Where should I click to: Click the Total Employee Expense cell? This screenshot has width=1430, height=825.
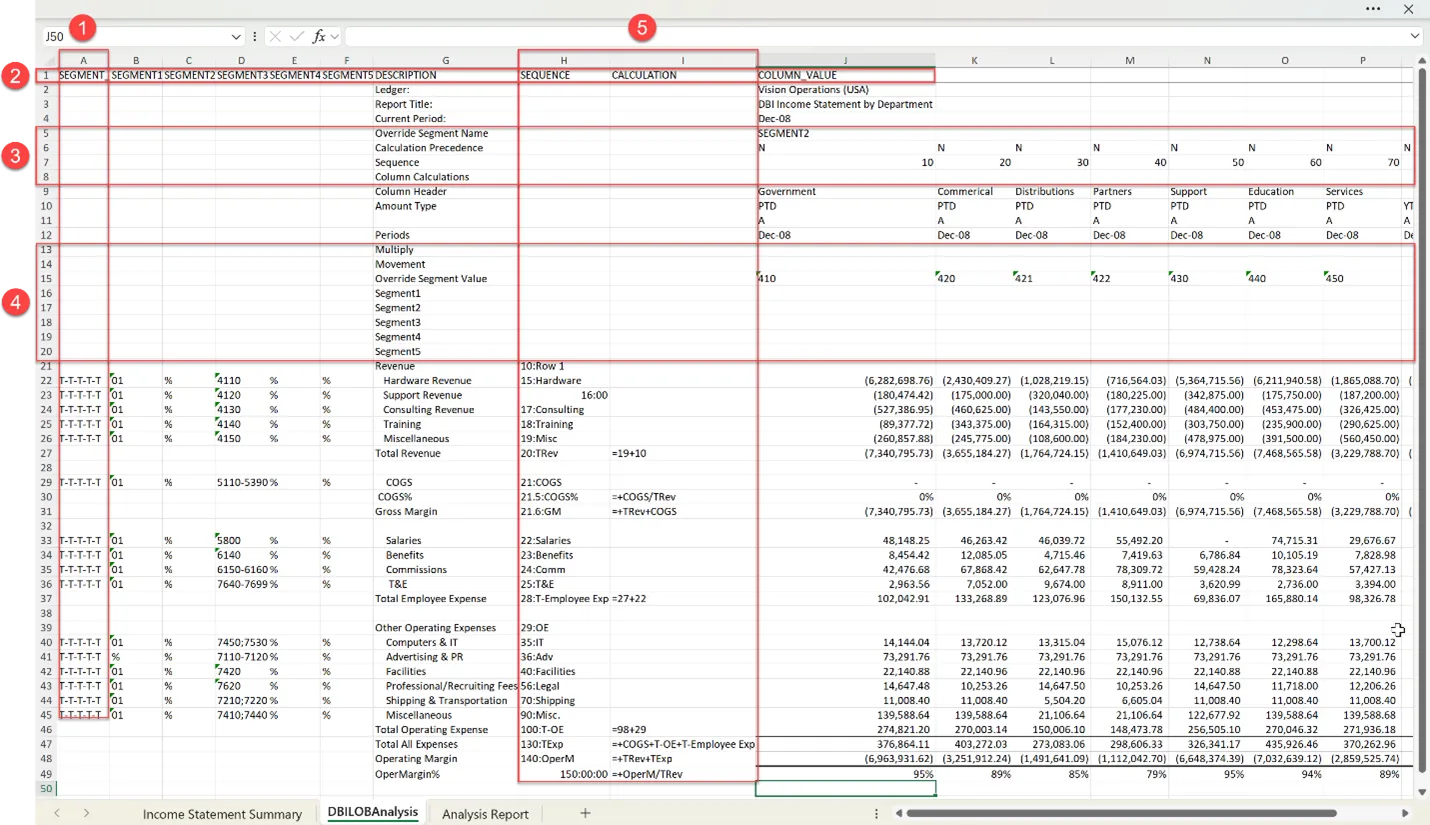(445, 598)
